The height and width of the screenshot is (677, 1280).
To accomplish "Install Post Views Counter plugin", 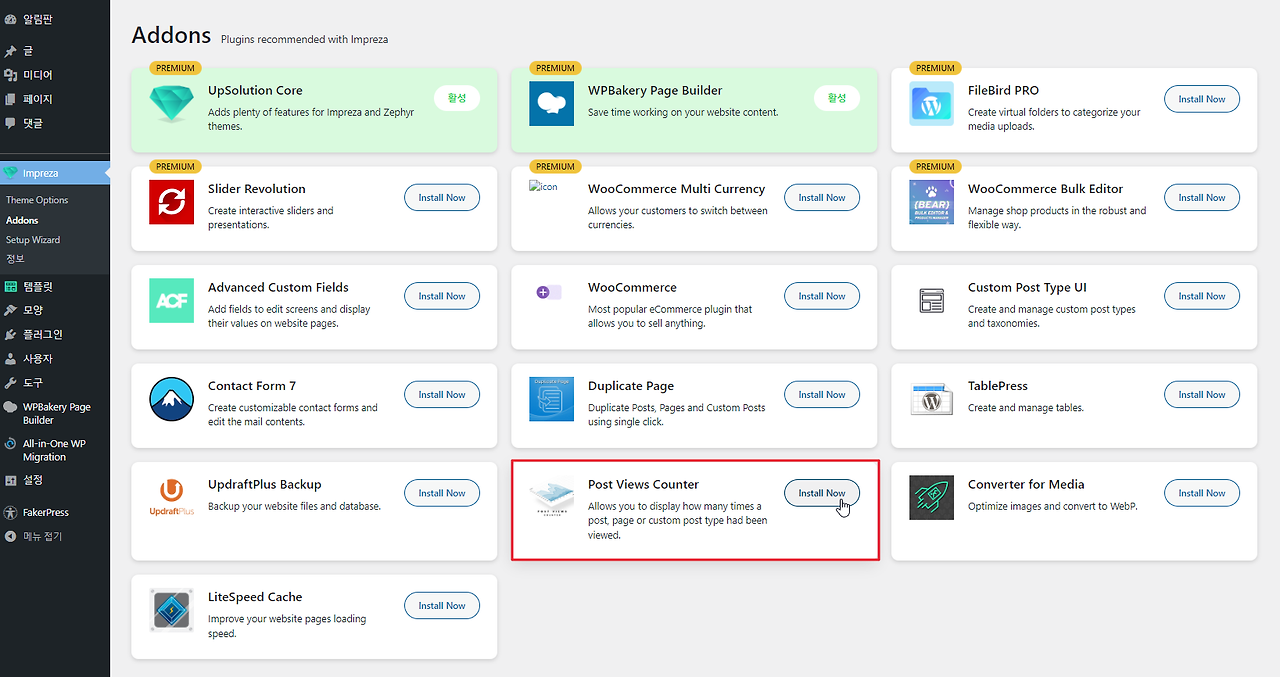I will (x=822, y=493).
